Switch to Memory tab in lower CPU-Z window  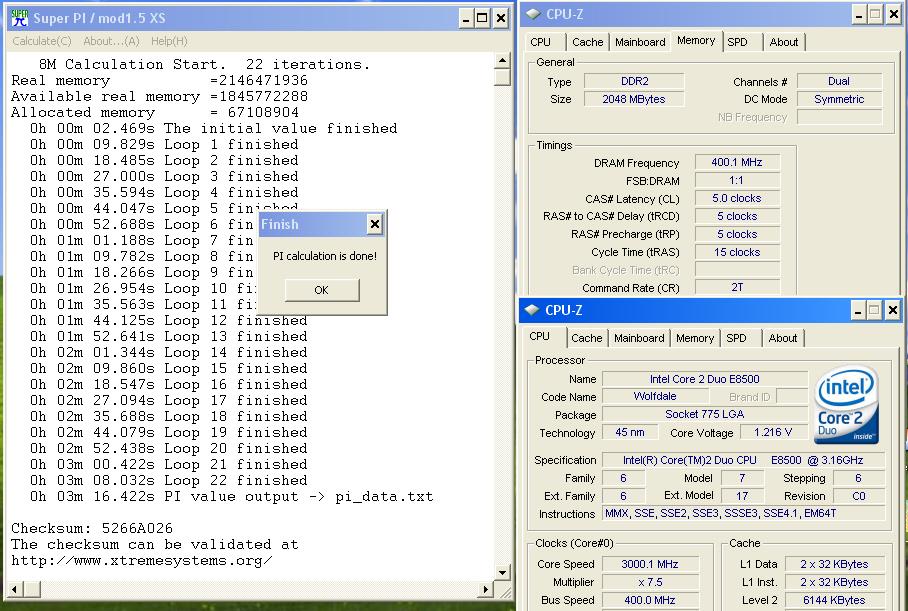pyautogui.click(x=694, y=338)
